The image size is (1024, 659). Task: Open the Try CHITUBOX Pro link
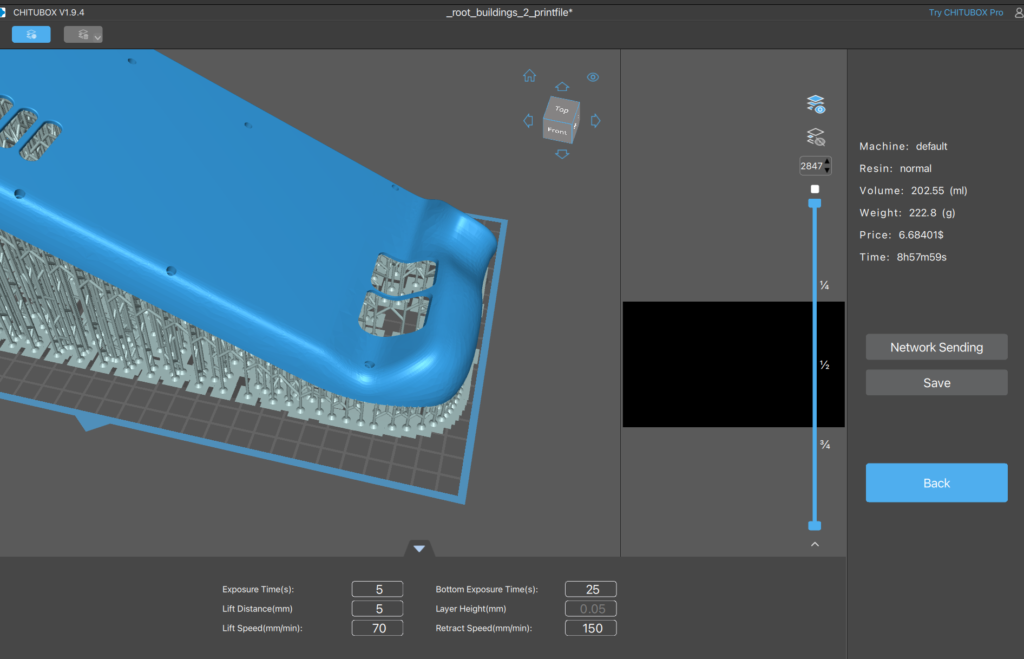[x=966, y=12]
